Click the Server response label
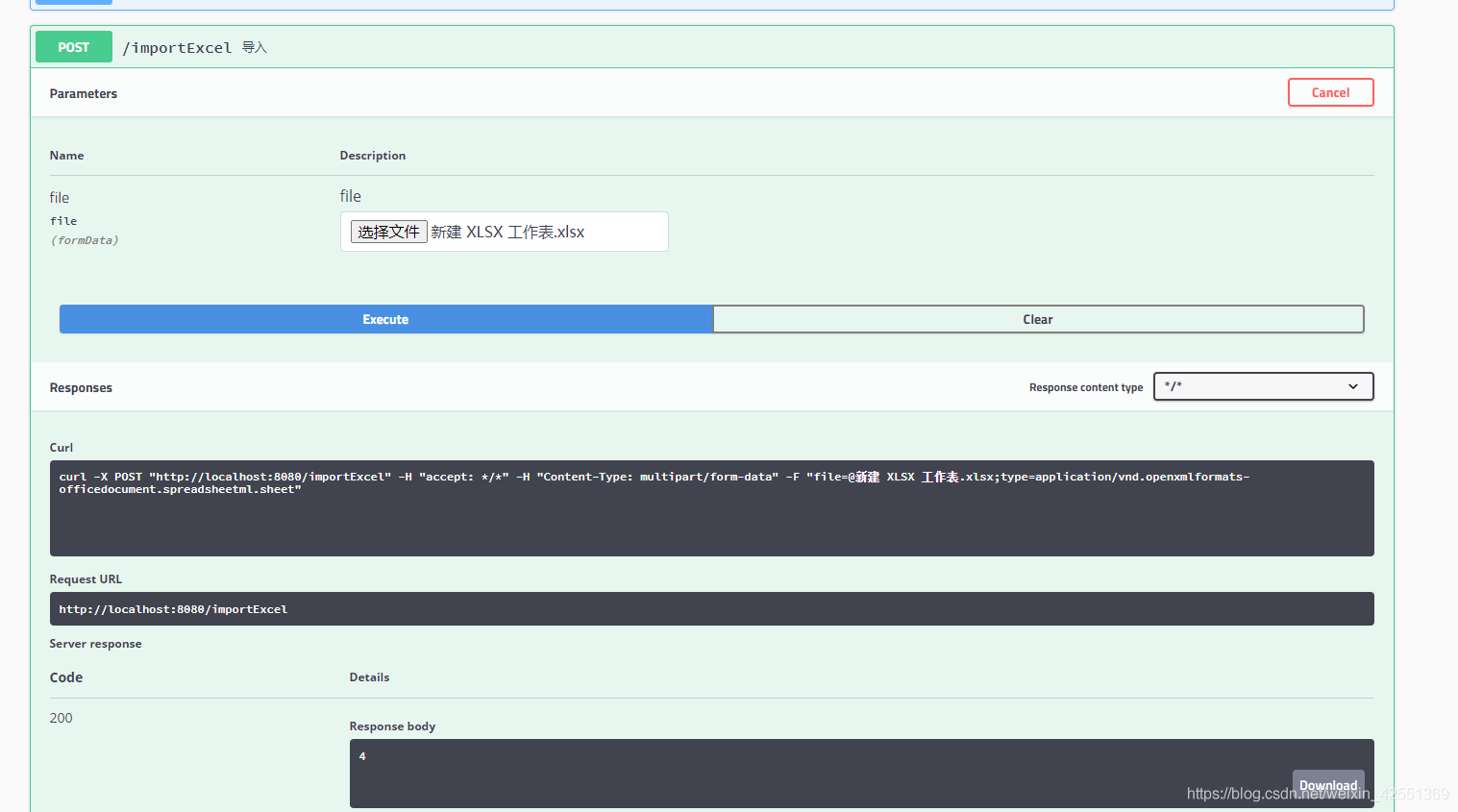 click(x=95, y=643)
